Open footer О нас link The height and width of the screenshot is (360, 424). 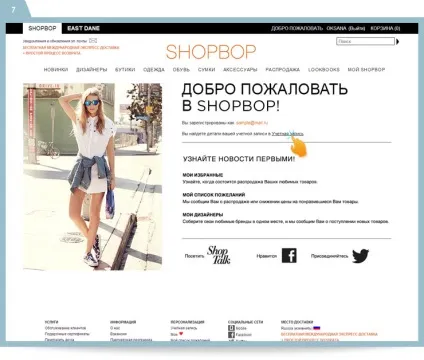[115, 328]
